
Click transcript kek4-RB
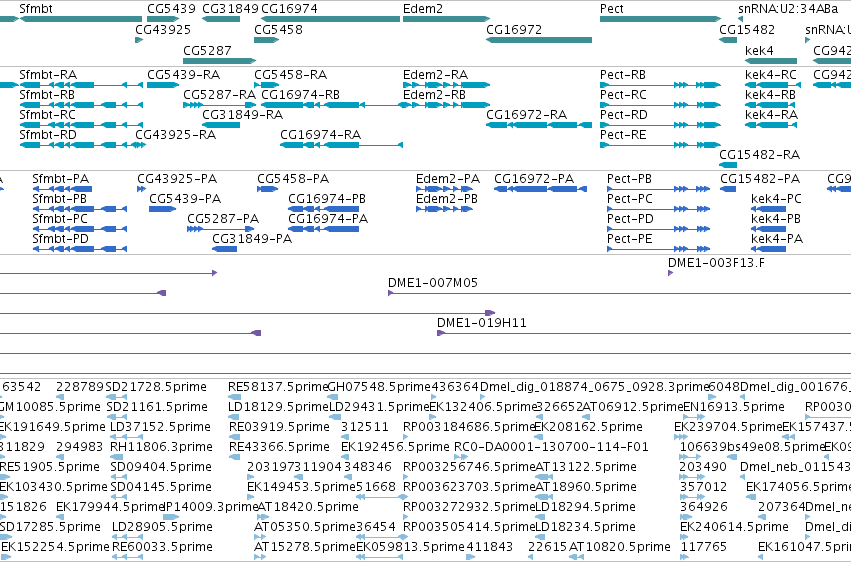pyautogui.click(x=771, y=105)
